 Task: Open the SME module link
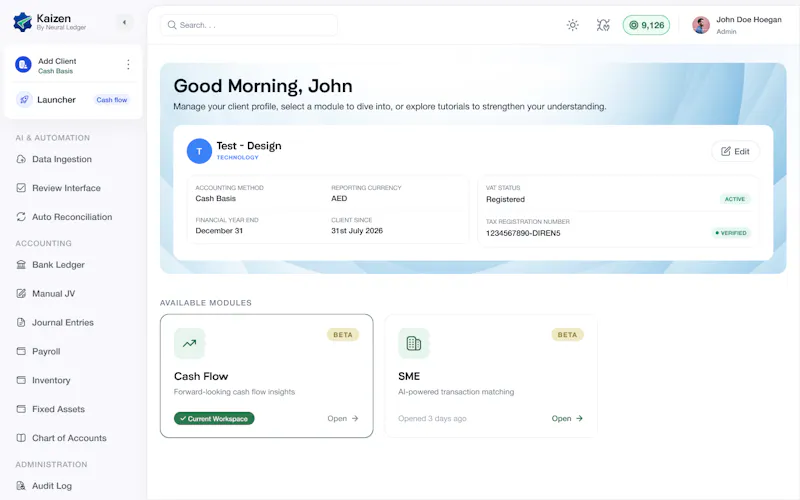coord(567,418)
